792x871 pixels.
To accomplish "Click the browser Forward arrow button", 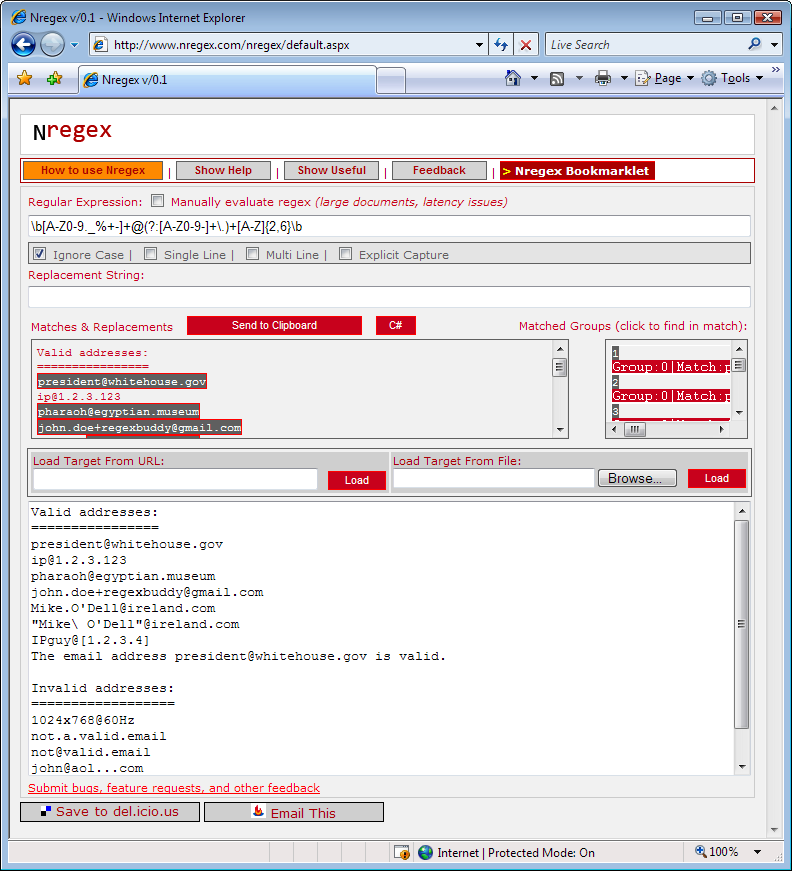I will [x=53, y=44].
